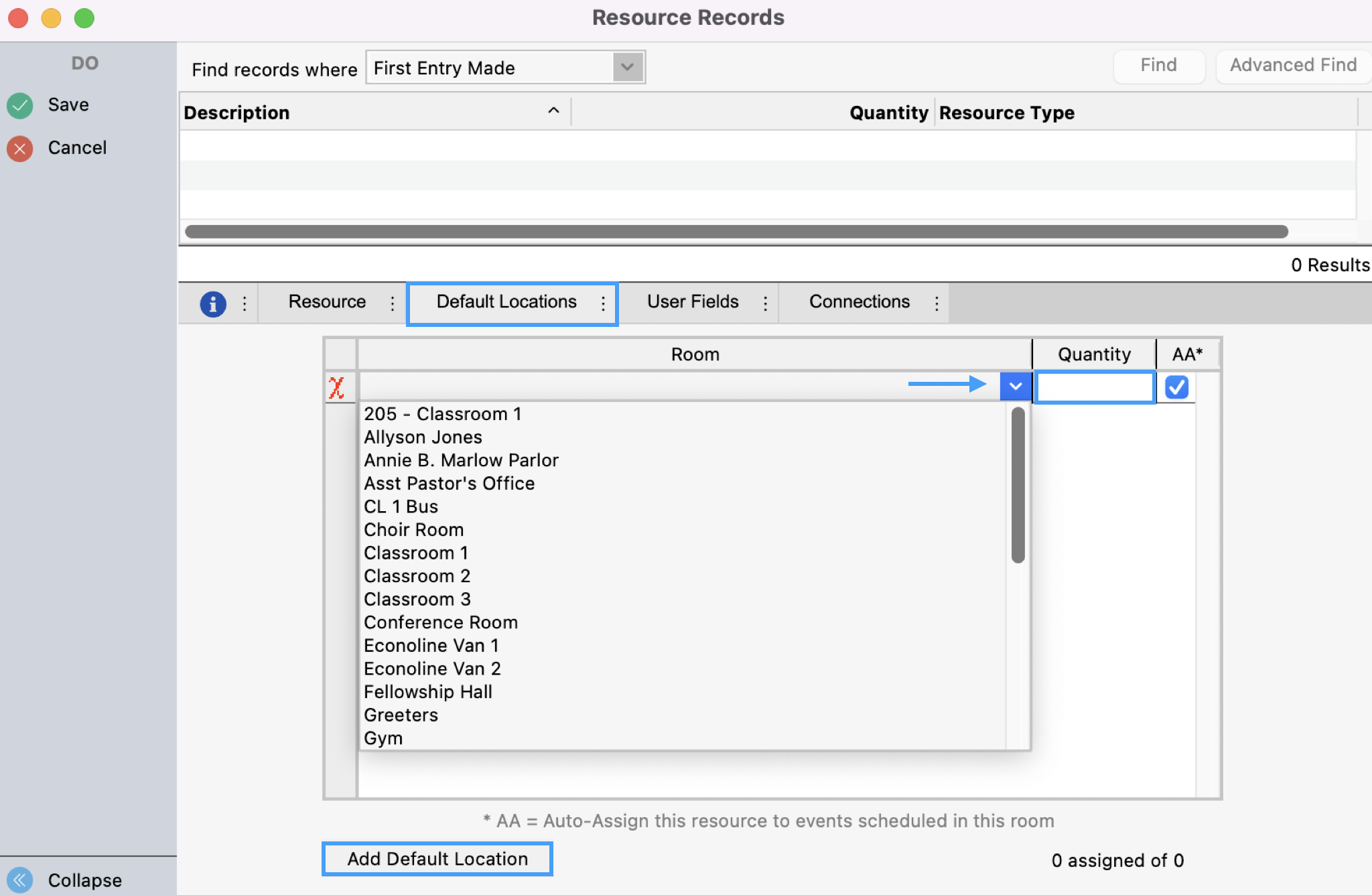Click the Collapse double-arrow icon
The height and width of the screenshot is (895, 1372).
(x=20, y=880)
